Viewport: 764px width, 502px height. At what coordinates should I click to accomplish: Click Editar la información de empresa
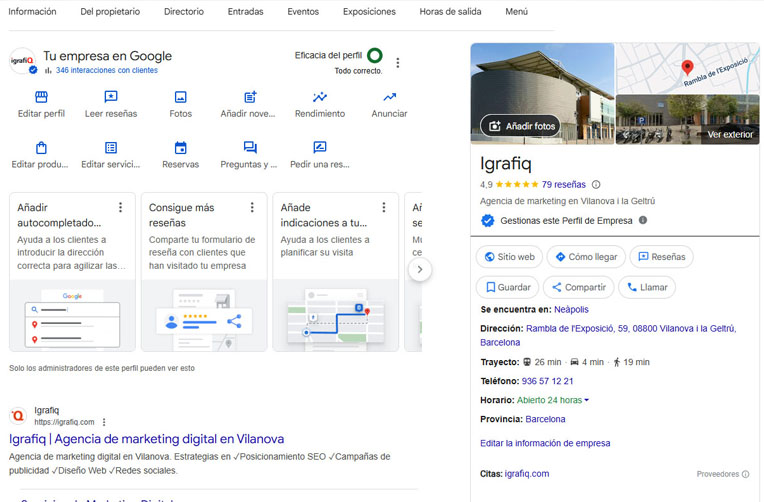click(545, 444)
